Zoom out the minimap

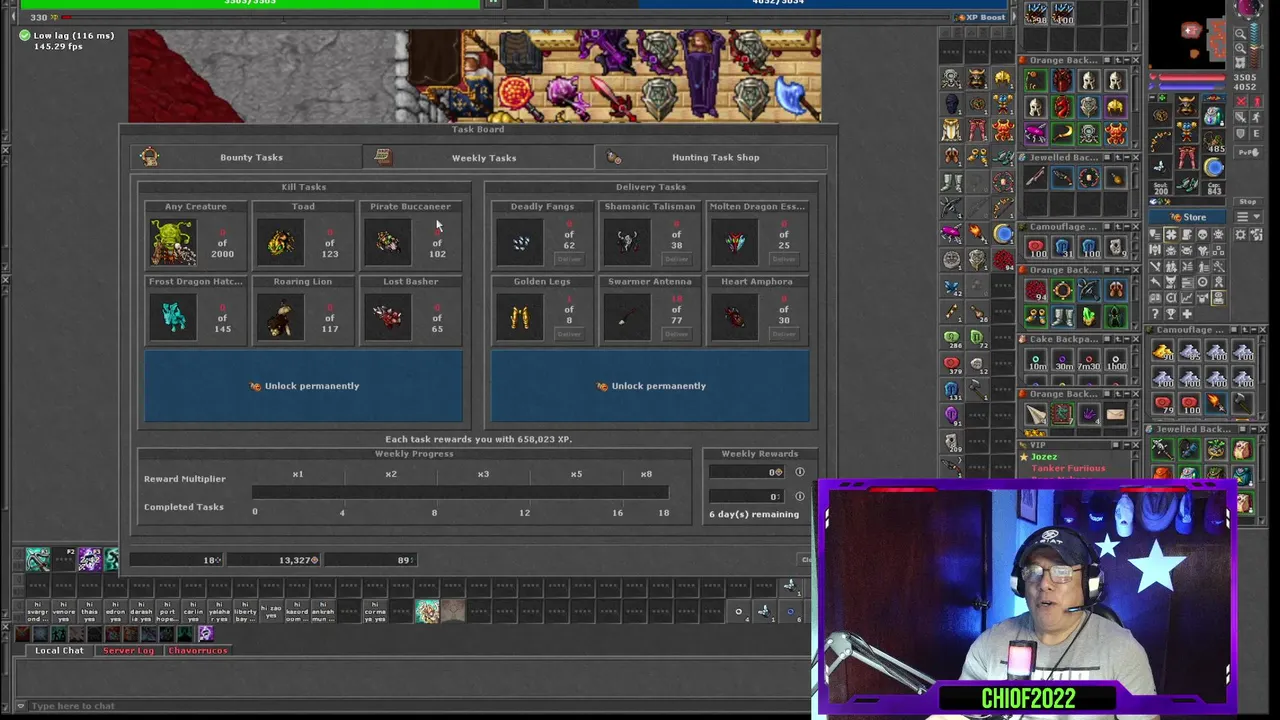(x=1241, y=34)
